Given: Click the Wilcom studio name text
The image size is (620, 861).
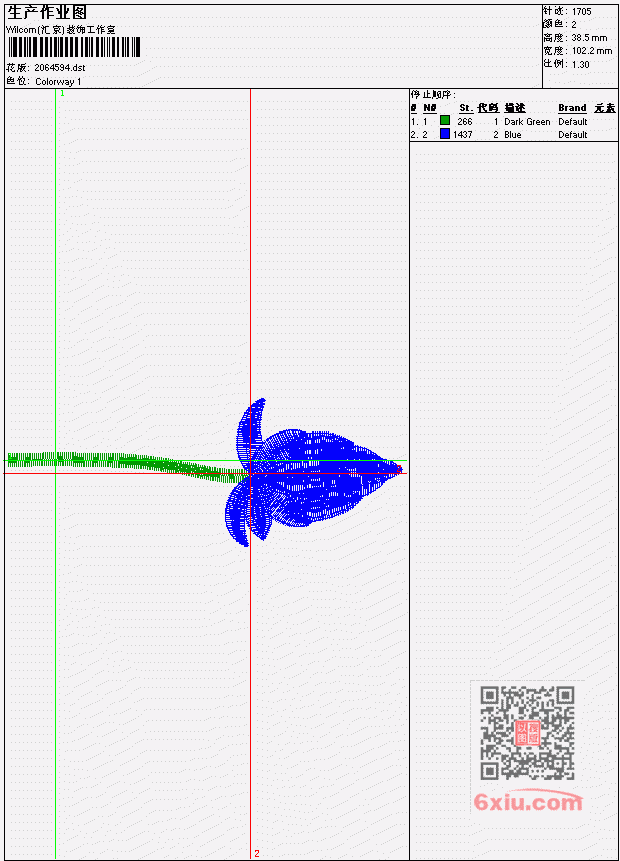Looking at the screenshot, I should (x=61, y=30).
